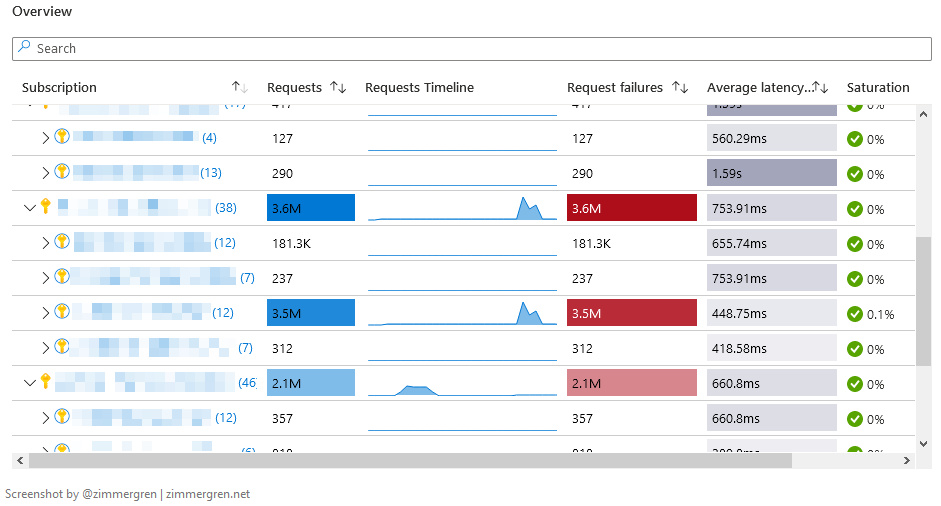Click sort arrows beside Requests header
The width and height of the screenshot is (941, 506).
(338, 88)
